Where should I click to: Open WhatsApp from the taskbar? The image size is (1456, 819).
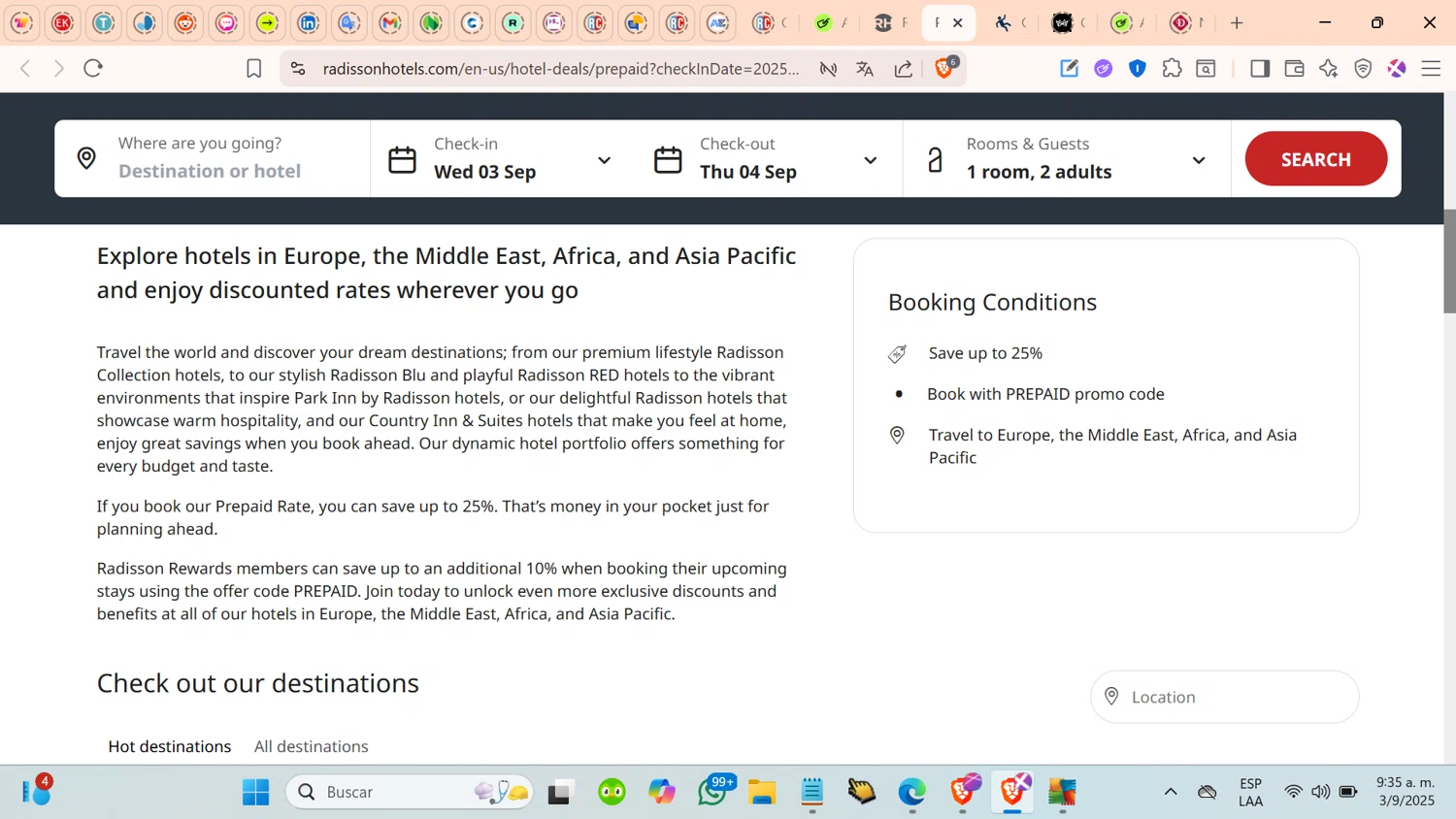(713, 791)
